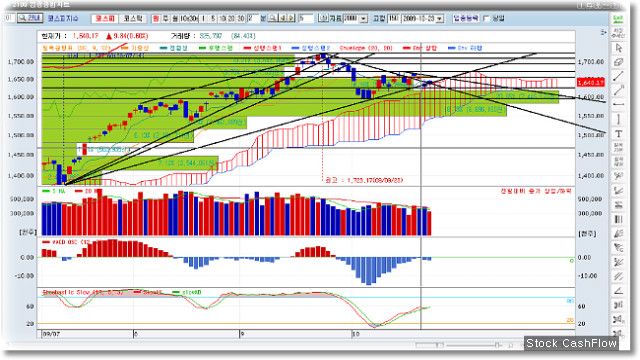This screenshot has height=360, width=640.
Task: Click the blue-text button beside the checkbox
Action: pyautogui.click(x=466, y=18)
